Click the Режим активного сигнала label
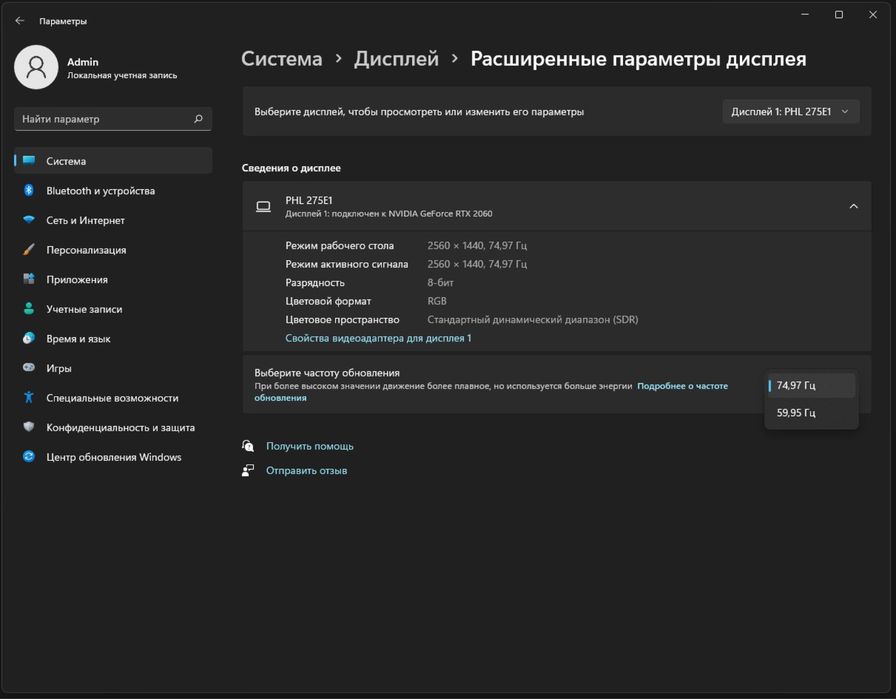The height and width of the screenshot is (699, 896). (x=347, y=264)
